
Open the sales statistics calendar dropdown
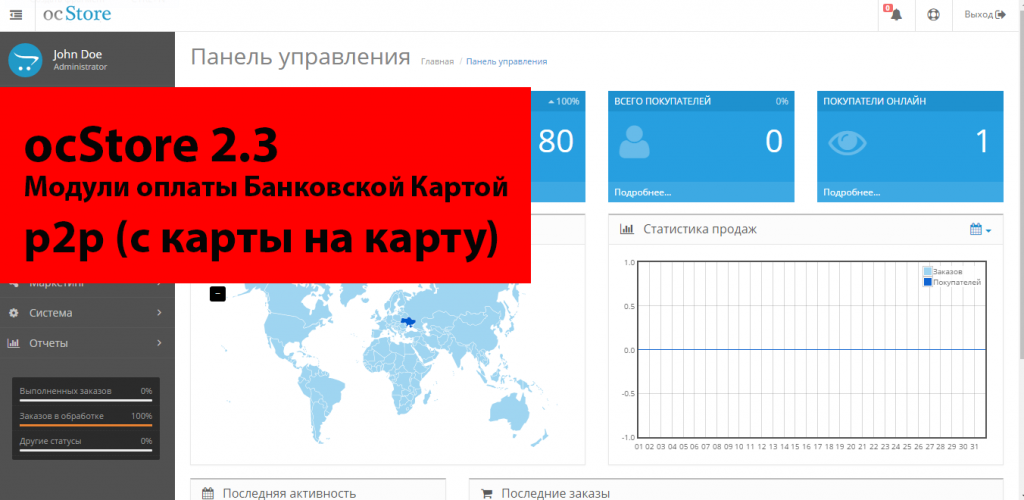980,230
